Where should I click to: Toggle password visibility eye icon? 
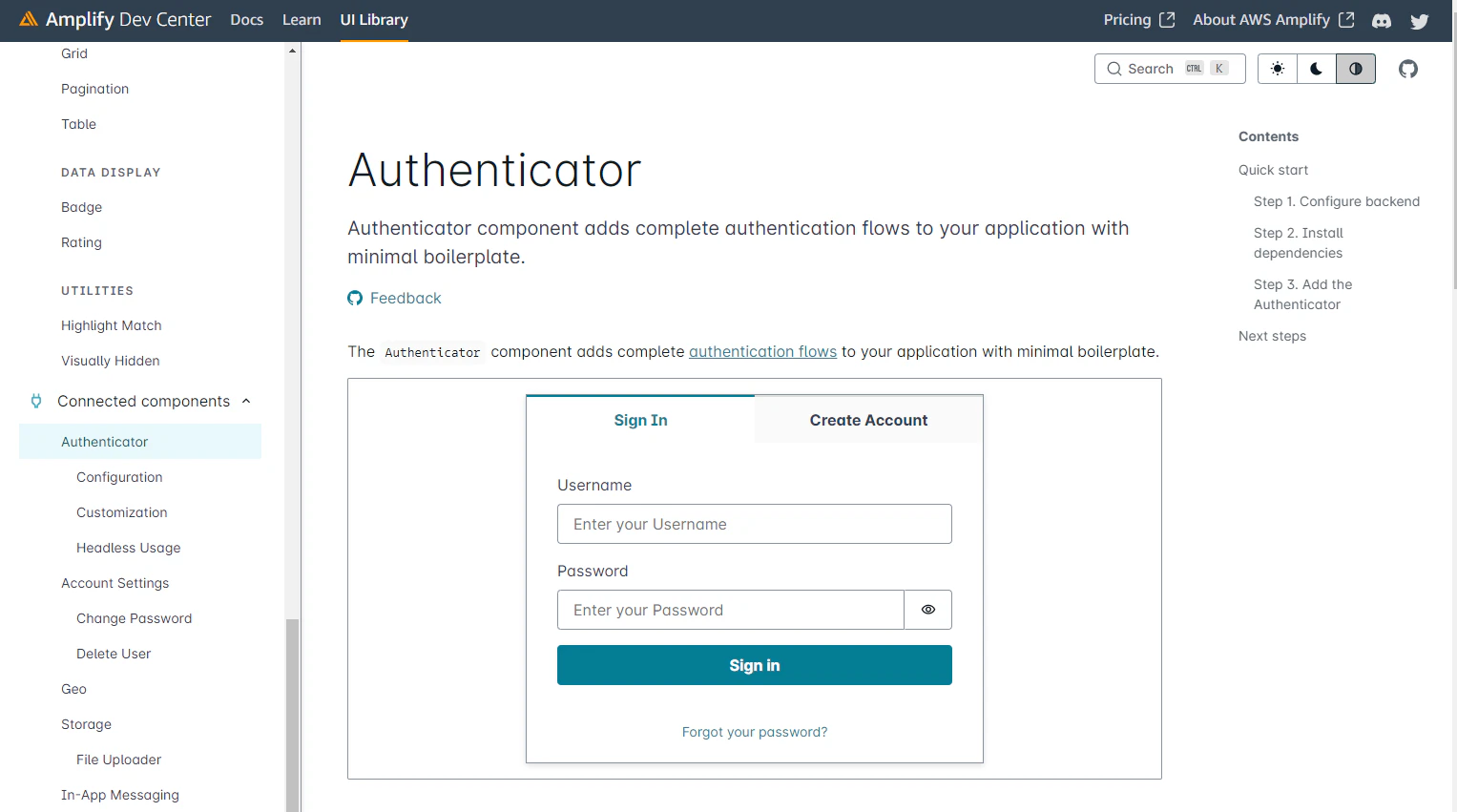pos(928,610)
